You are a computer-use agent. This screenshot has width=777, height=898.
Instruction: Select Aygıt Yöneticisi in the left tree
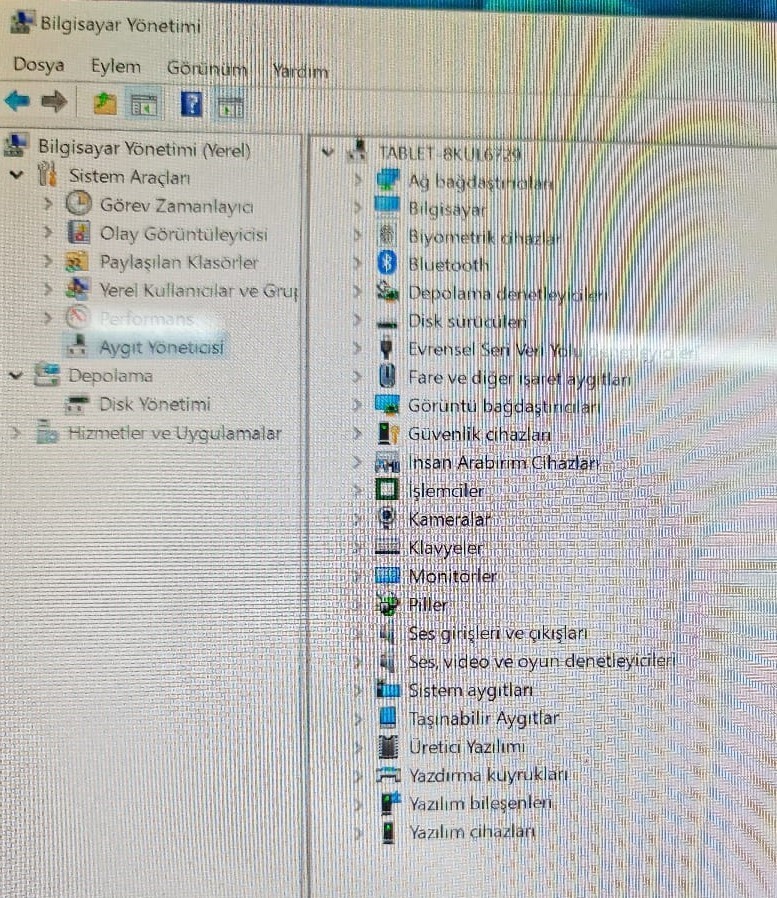pos(161,347)
